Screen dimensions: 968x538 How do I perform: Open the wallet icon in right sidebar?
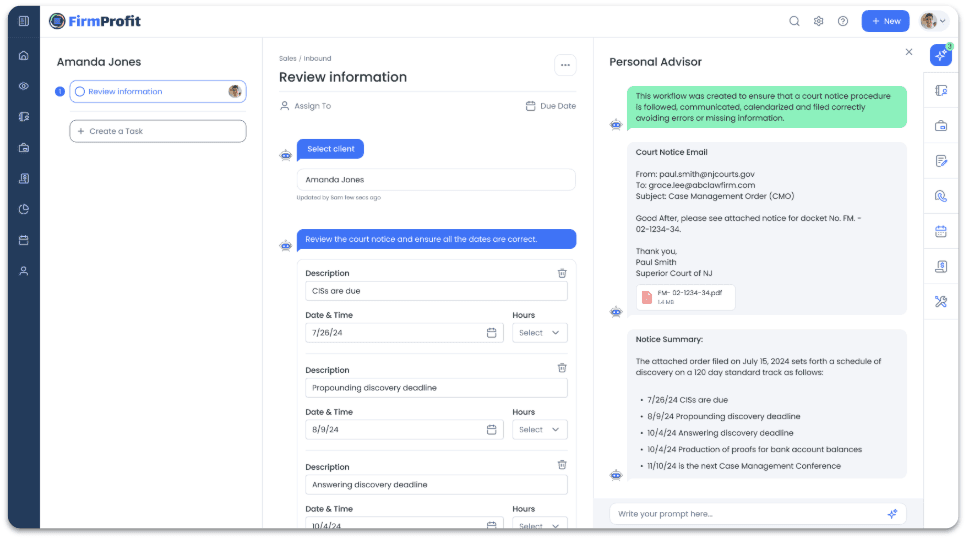[940, 126]
